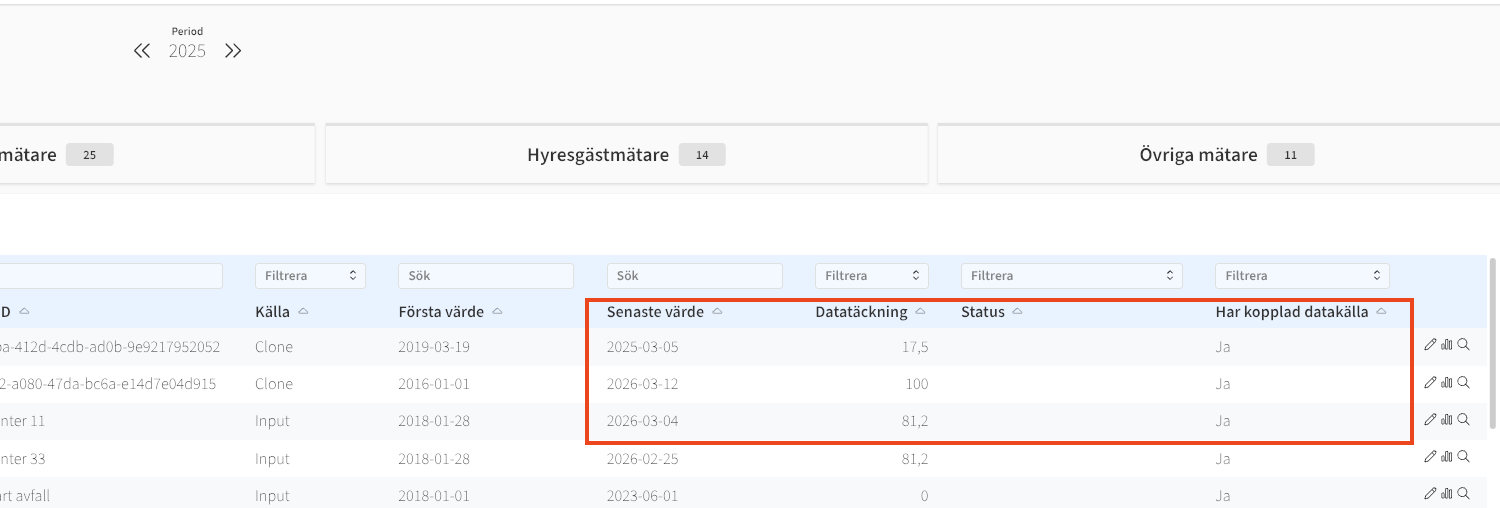Screen dimensions: 1500x508
Task: Click the sort arrow of the leftmost D column
Action: [x=25, y=312]
